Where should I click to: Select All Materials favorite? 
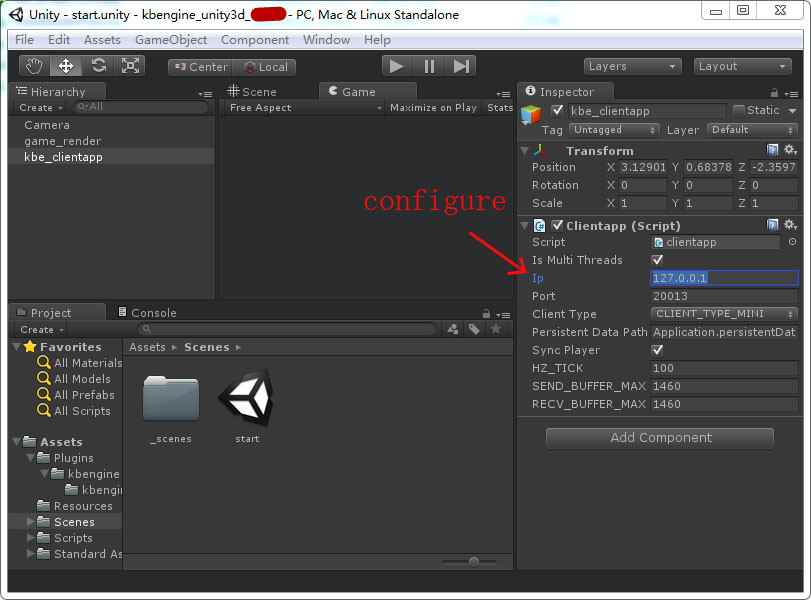(x=80, y=363)
